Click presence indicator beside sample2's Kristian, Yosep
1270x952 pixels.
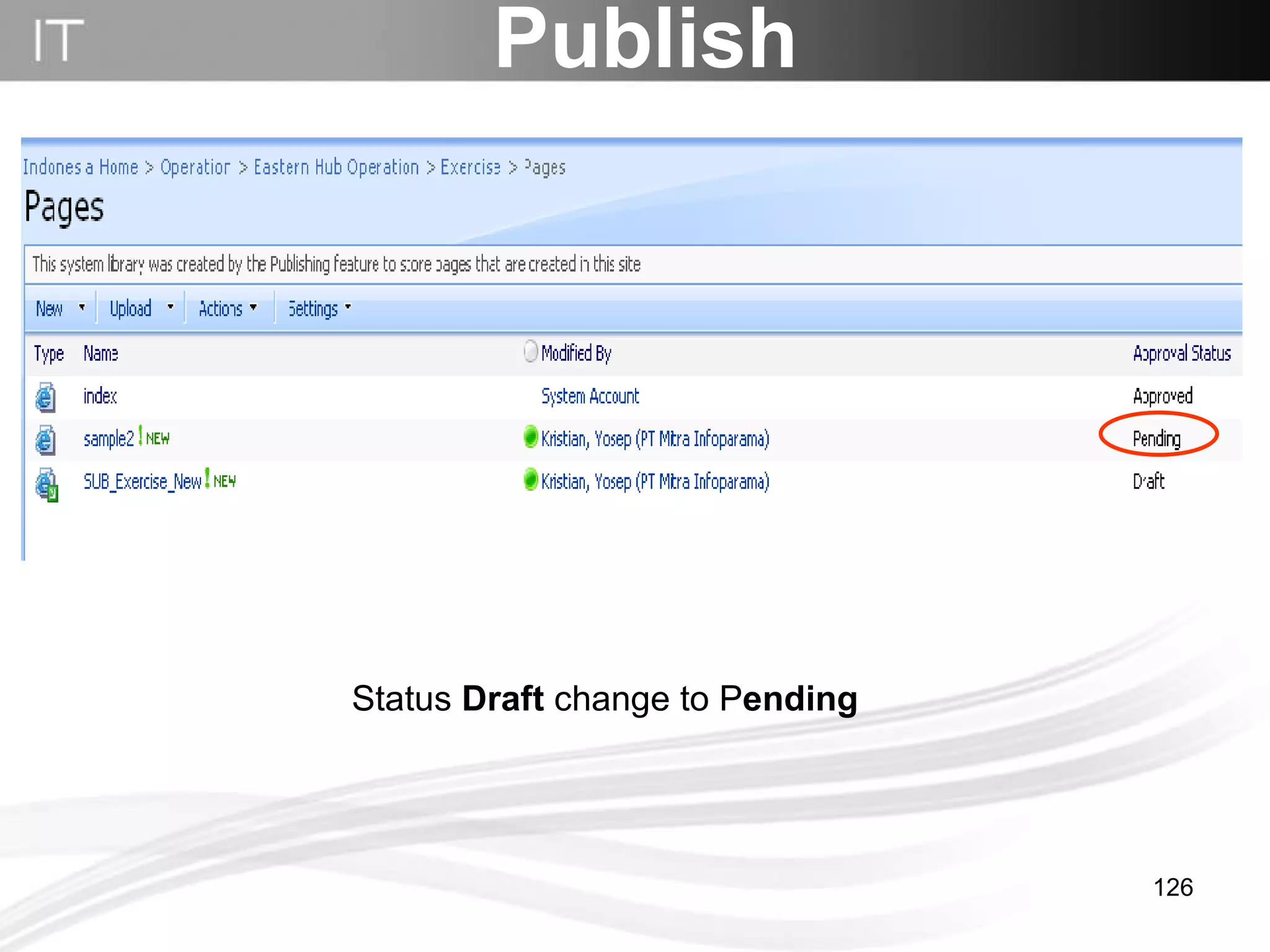click(530, 437)
